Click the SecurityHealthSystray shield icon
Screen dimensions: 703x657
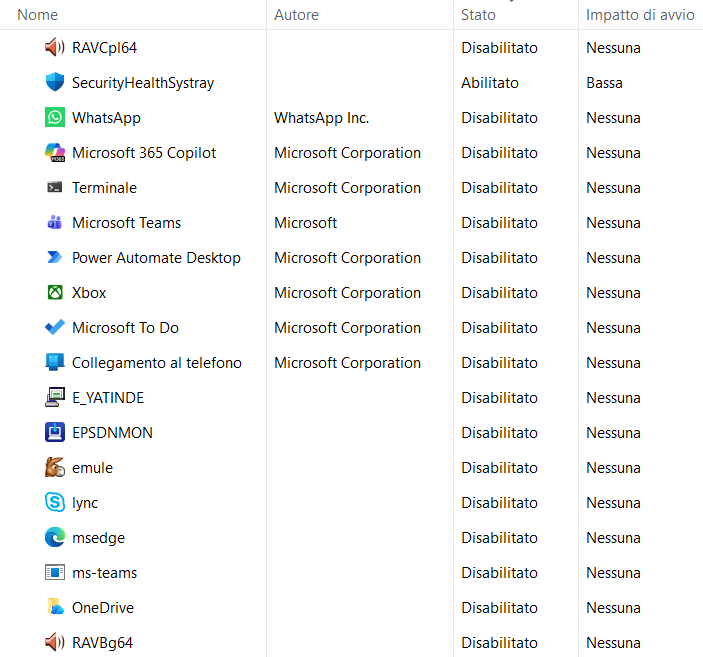tap(55, 83)
